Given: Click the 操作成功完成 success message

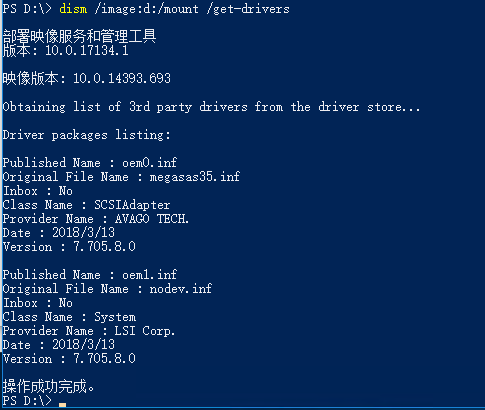Looking at the screenshot, I should [49, 386].
